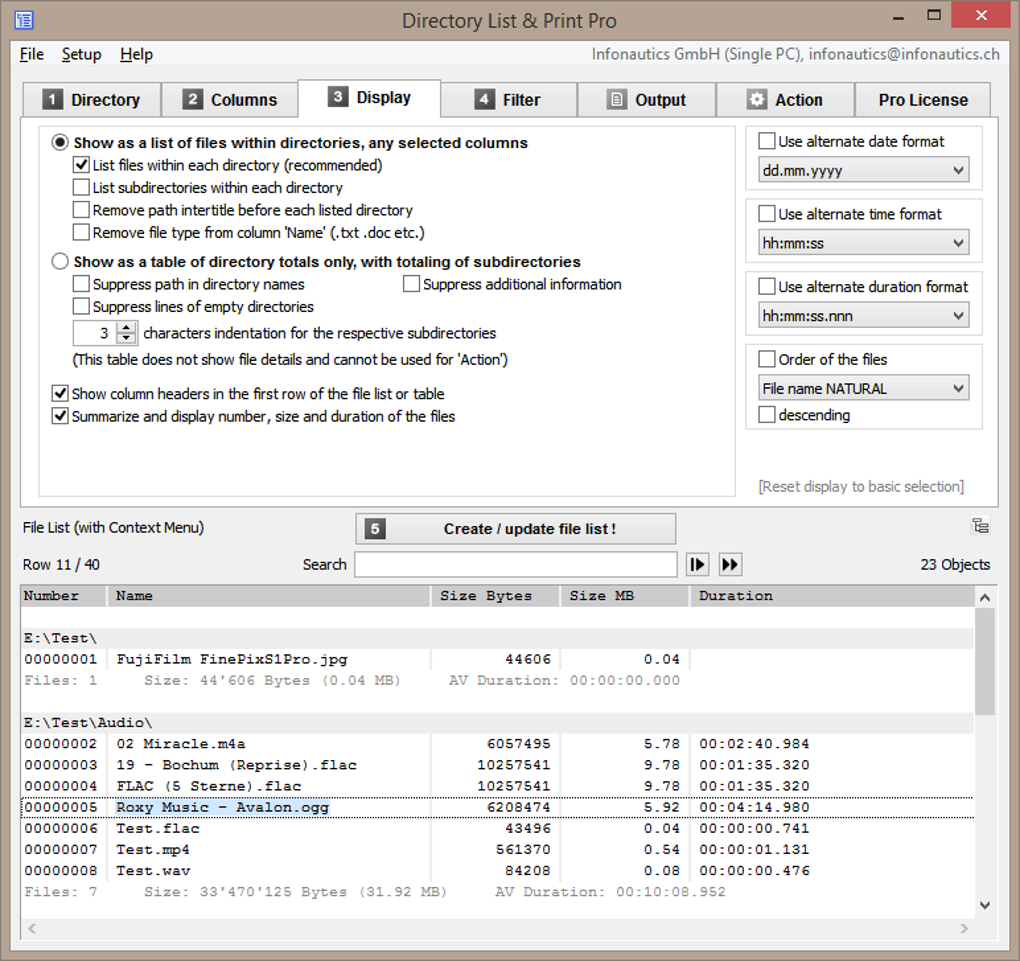The height and width of the screenshot is (961, 1020).
Task: Select the '02 Miracle.m4a' row
Action: click(x=498, y=744)
